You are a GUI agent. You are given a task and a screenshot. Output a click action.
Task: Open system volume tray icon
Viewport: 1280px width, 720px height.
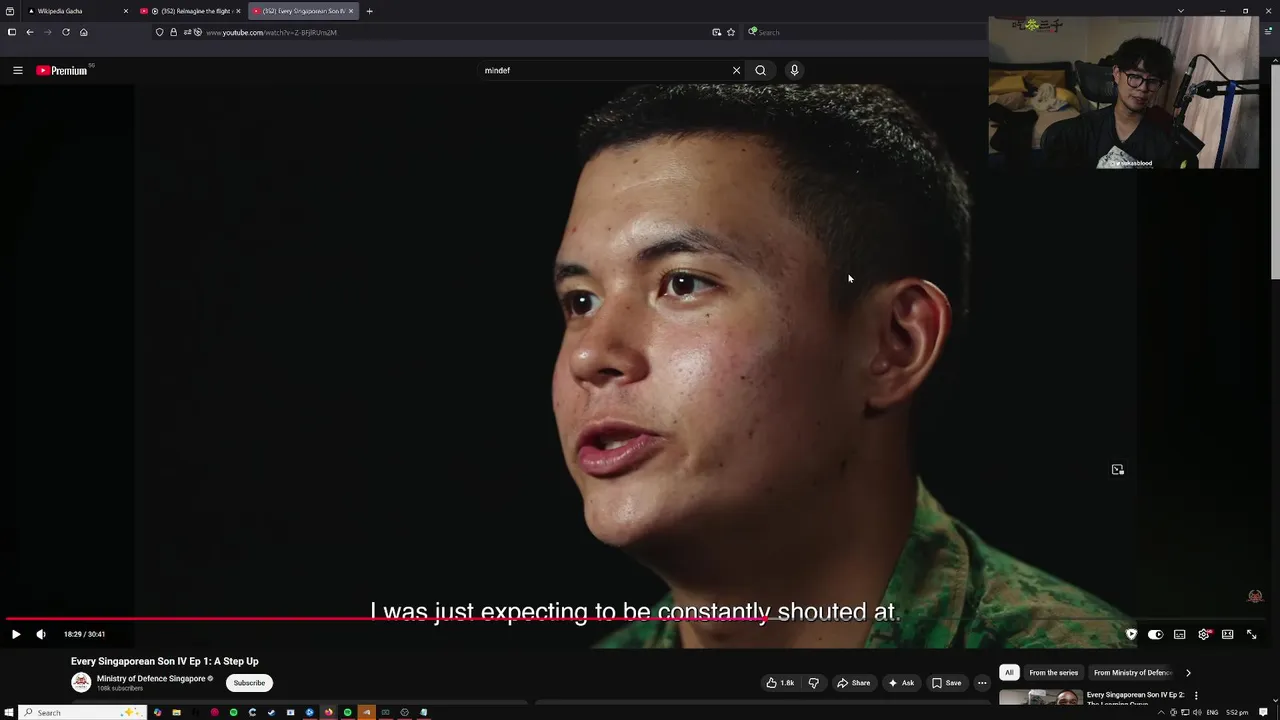click(1196, 712)
